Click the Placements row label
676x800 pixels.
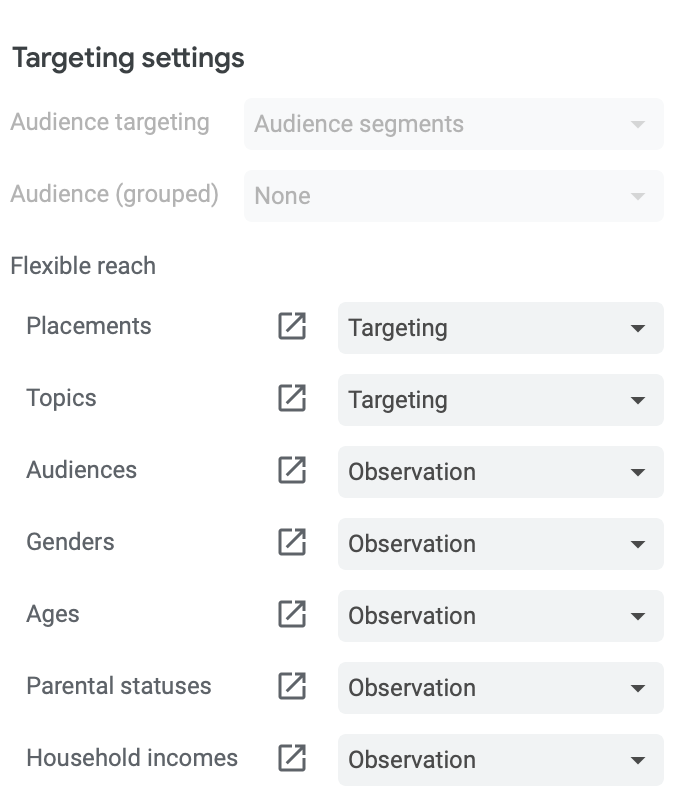(x=89, y=326)
